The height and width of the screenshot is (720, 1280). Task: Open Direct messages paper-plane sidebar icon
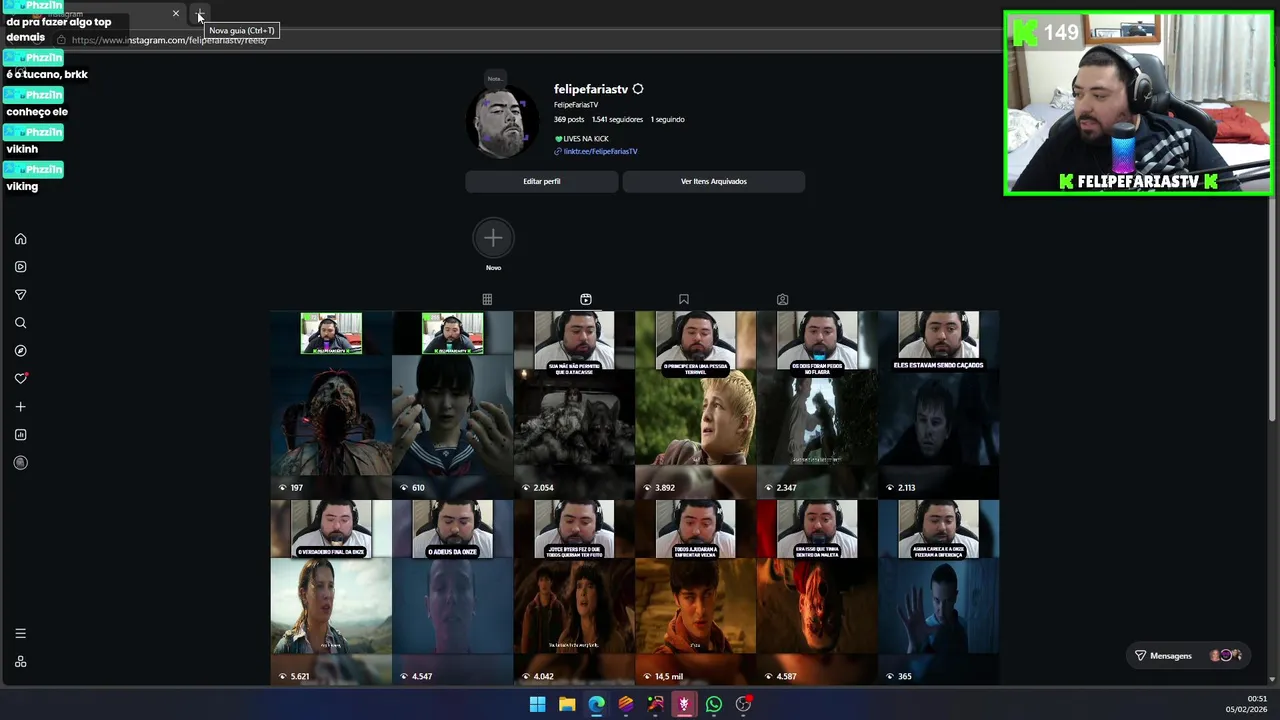20,295
